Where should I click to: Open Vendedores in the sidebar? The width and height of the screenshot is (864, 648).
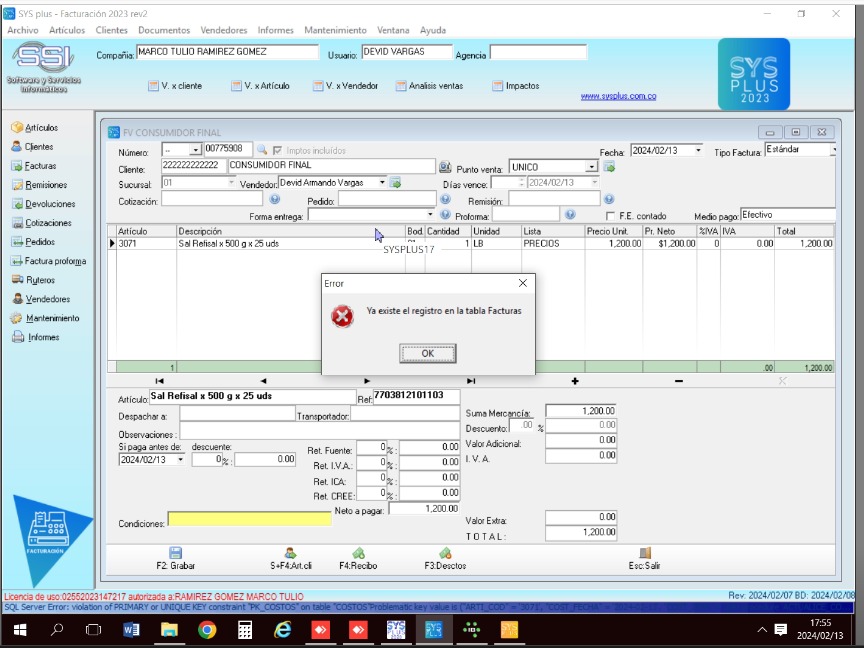40,299
